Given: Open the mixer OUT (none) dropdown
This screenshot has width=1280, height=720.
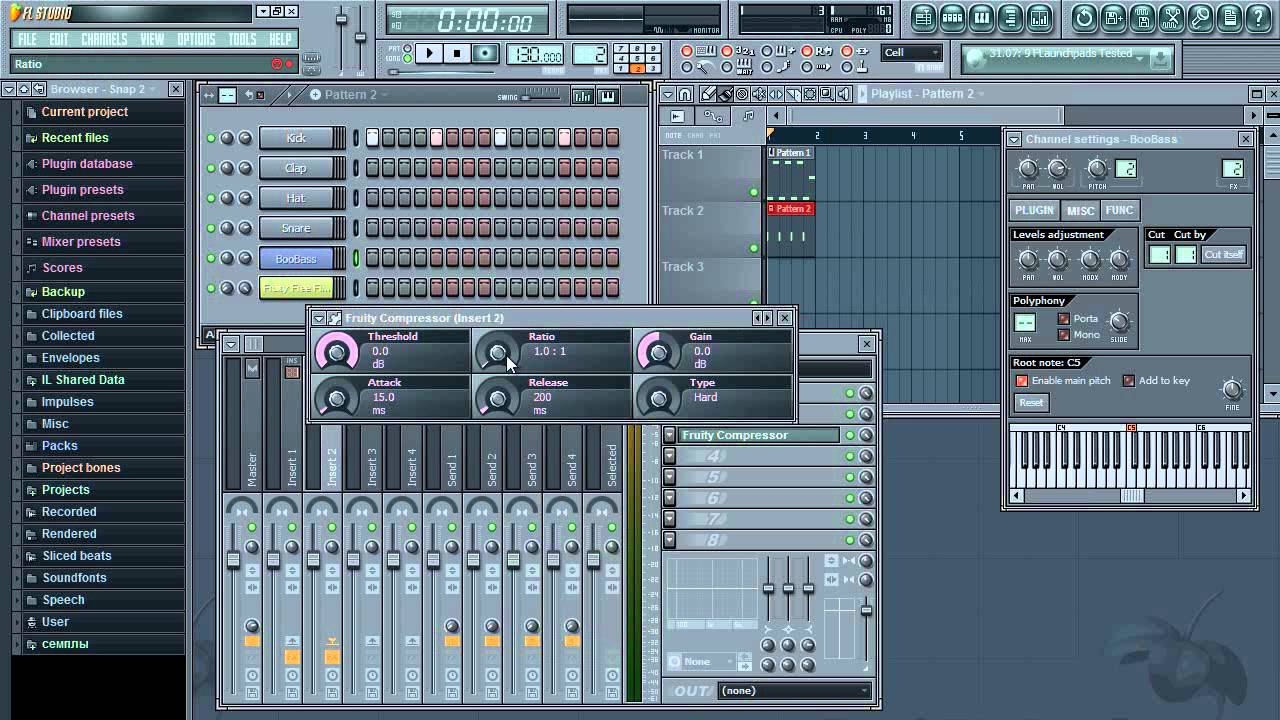Looking at the screenshot, I should (795, 690).
